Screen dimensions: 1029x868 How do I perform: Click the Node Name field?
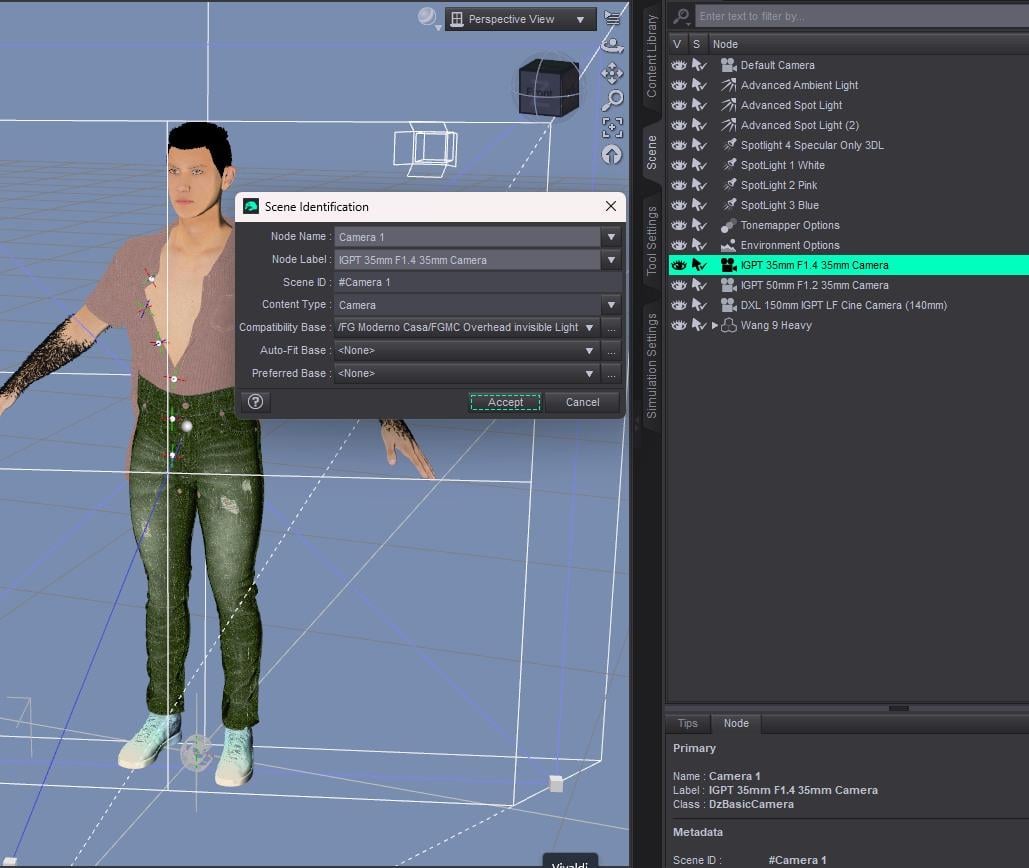click(x=467, y=237)
